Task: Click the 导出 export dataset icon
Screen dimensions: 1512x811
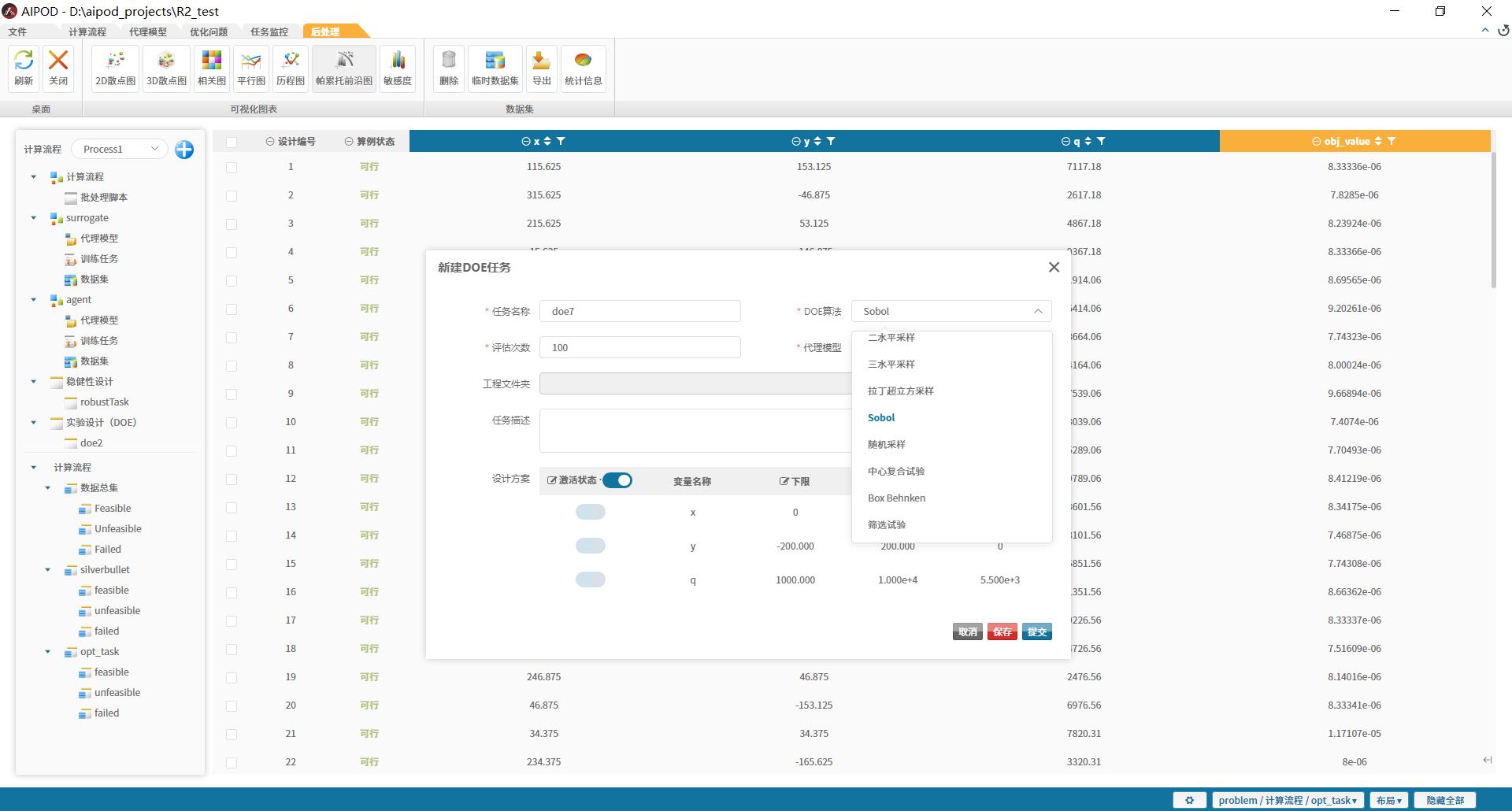Action: point(541,68)
